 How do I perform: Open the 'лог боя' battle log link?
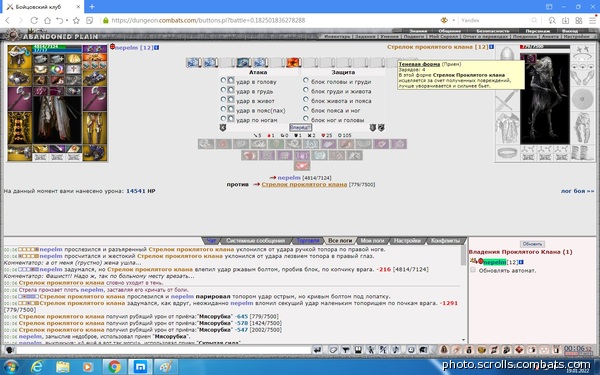pos(577,191)
